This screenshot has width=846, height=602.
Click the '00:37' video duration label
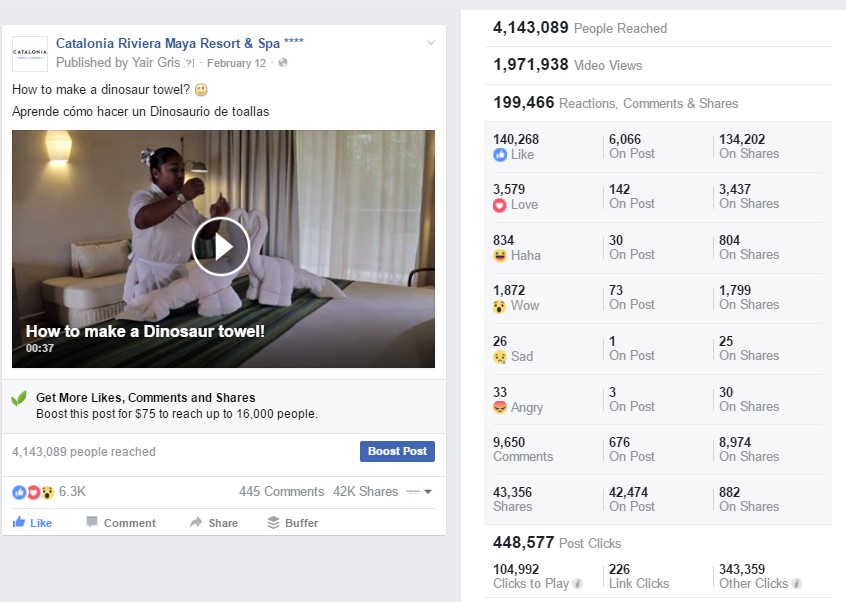coord(40,348)
